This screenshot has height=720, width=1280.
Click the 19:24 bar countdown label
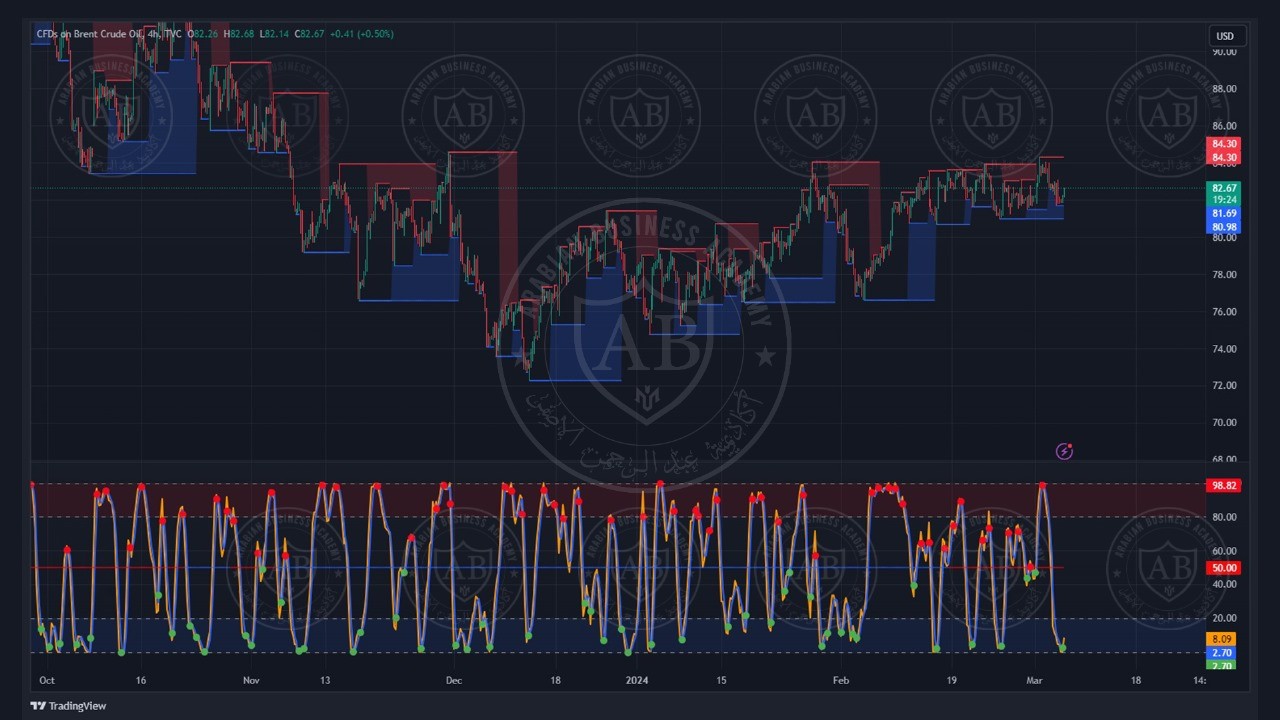(x=1224, y=200)
